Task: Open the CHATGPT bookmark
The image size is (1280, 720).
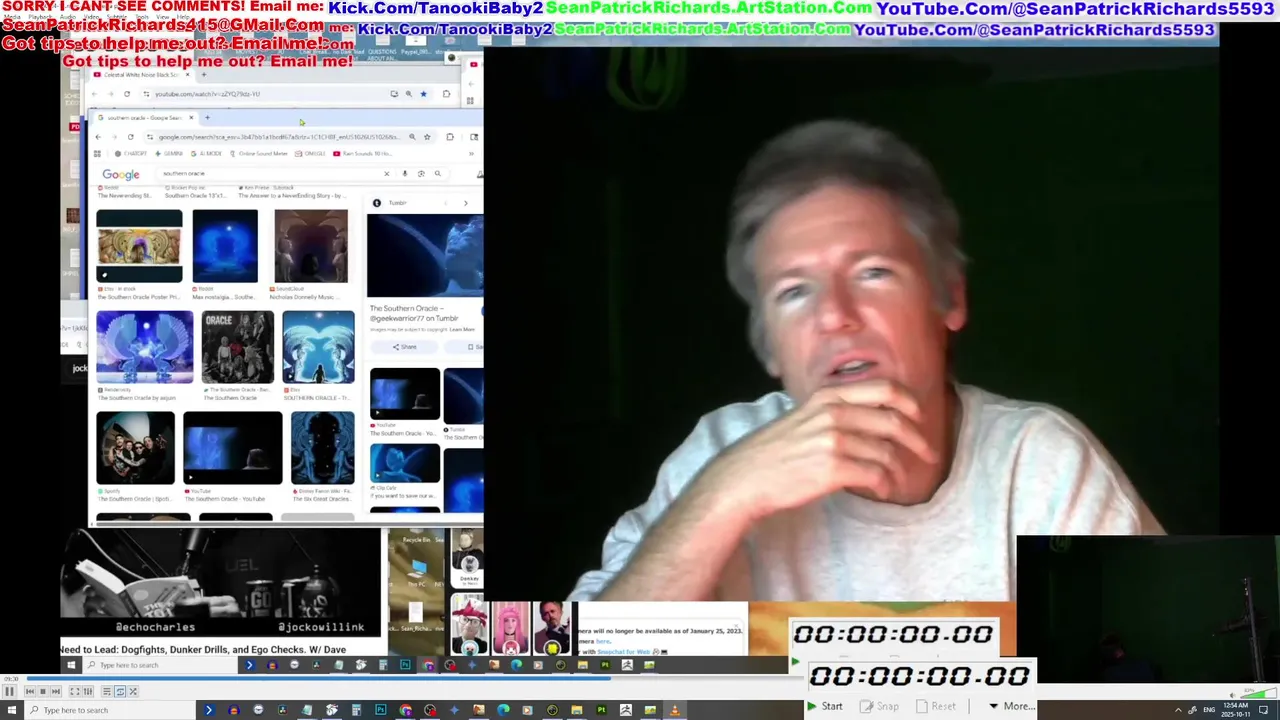Action: coord(131,154)
